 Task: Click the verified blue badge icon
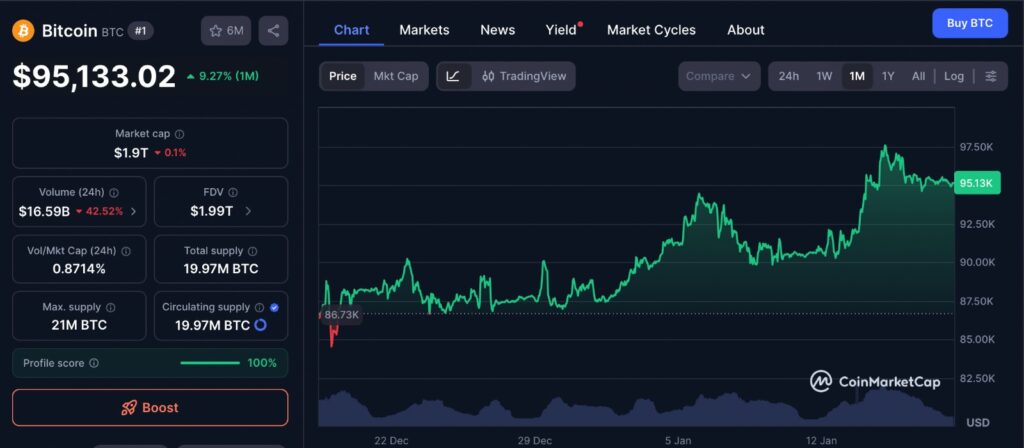coord(274,307)
